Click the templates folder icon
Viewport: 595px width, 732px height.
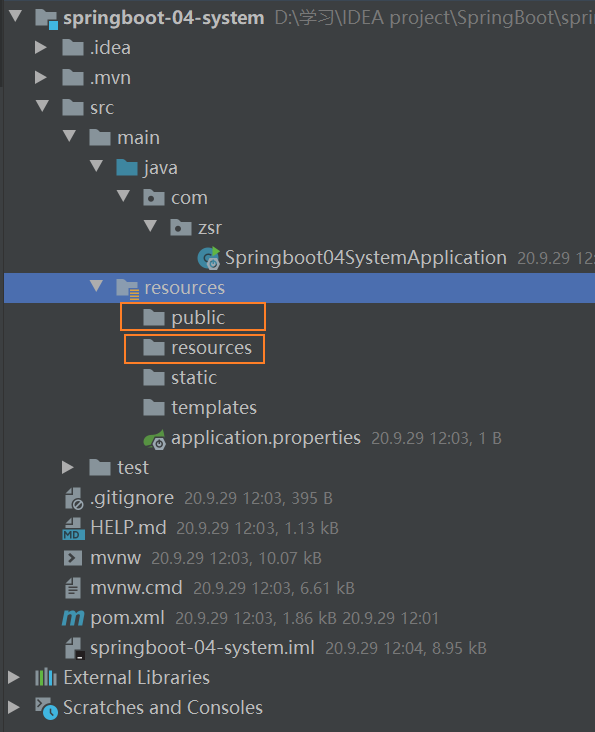154,407
